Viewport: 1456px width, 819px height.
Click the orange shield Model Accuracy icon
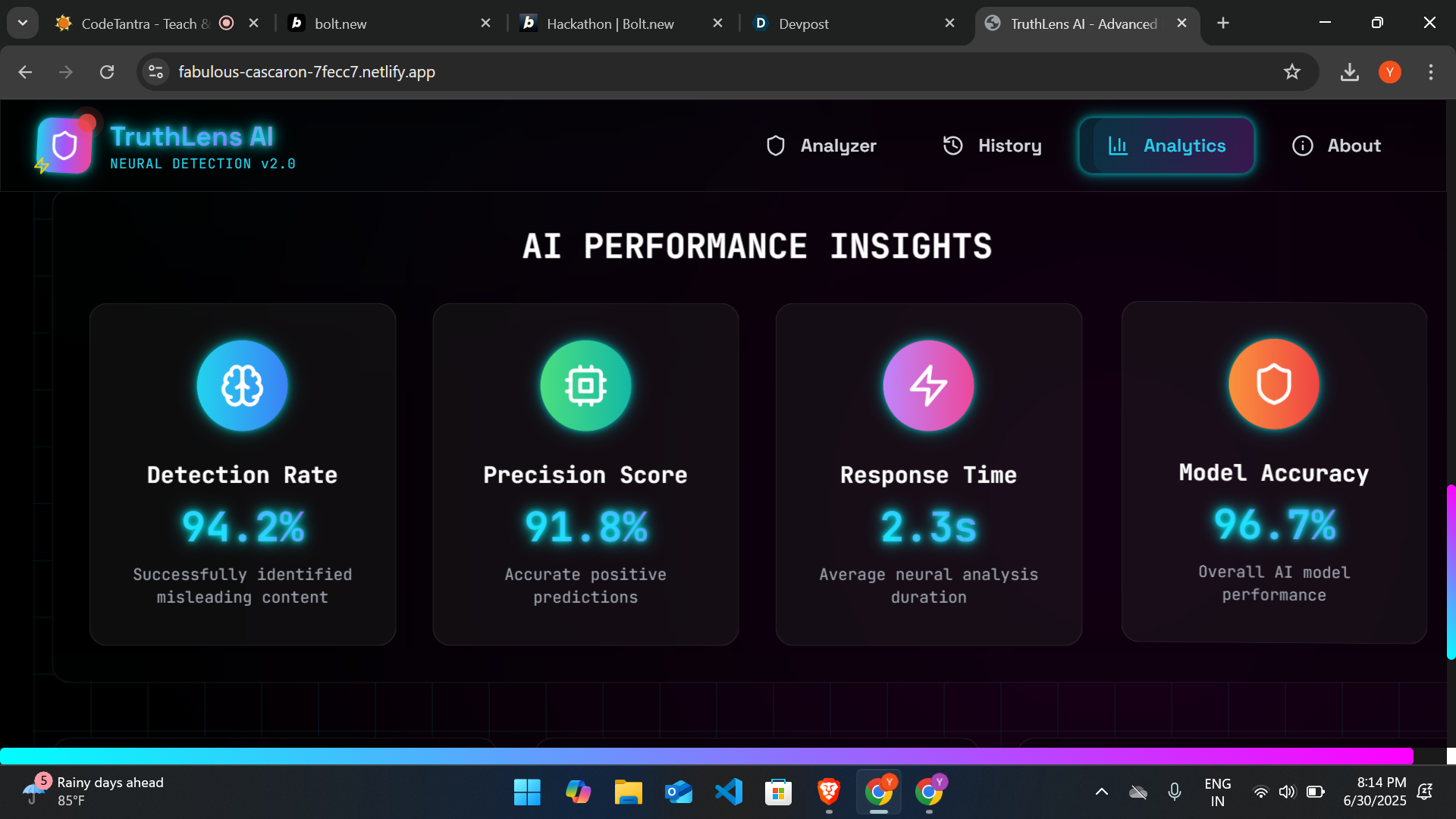tap(1274, 384)
